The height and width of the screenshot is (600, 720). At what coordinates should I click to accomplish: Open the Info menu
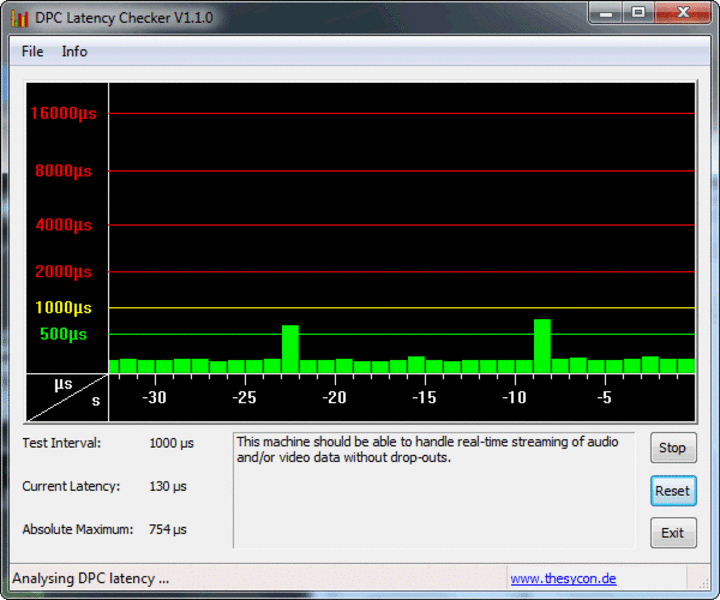coord(74,51)
